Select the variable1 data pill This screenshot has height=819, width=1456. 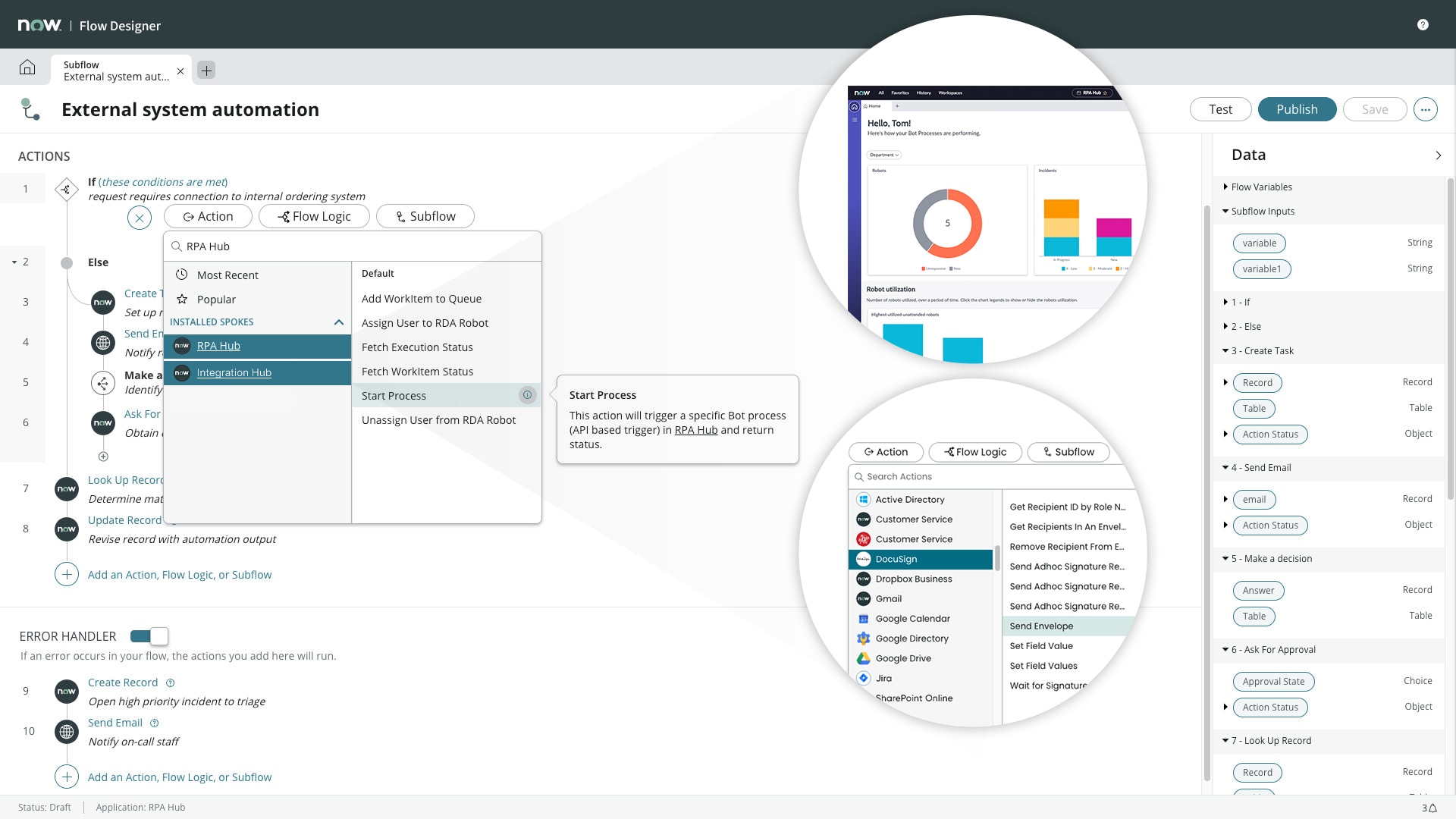click(1261, 269)
